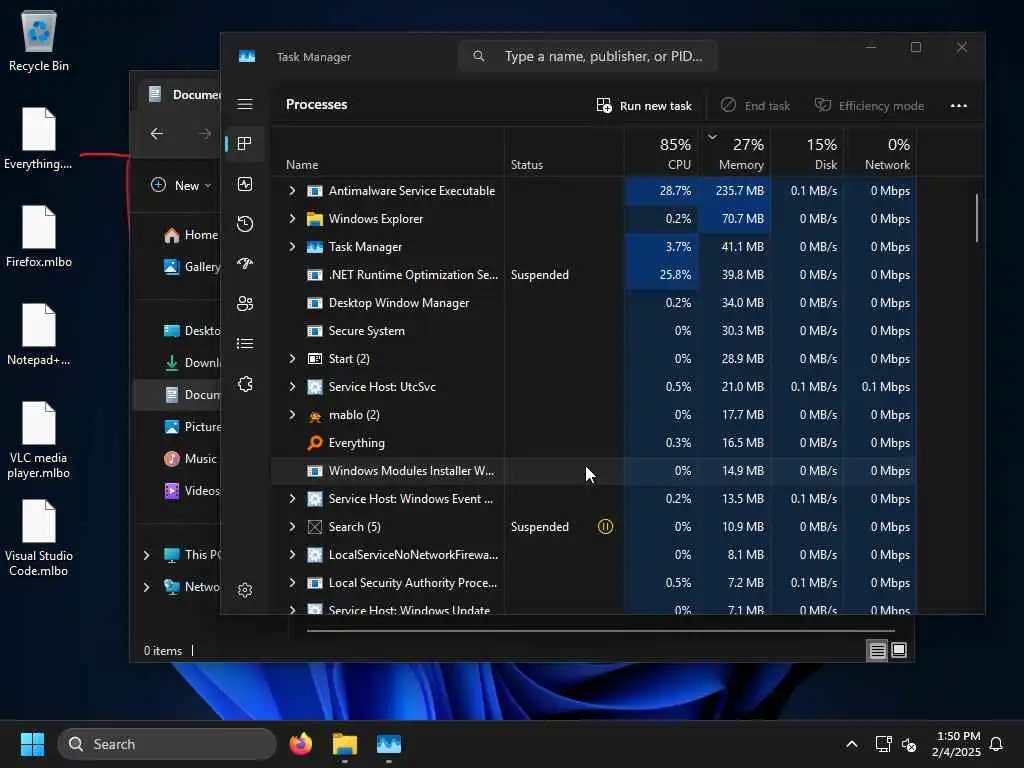Open the App history page icon
Viewport: 1024px width, 768px height.
(245, 224)
